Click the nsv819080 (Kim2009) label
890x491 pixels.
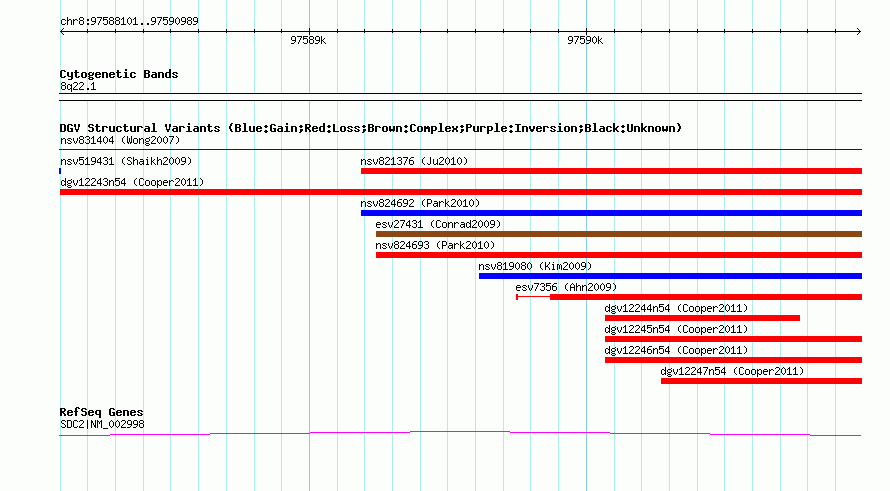(535, 266)
